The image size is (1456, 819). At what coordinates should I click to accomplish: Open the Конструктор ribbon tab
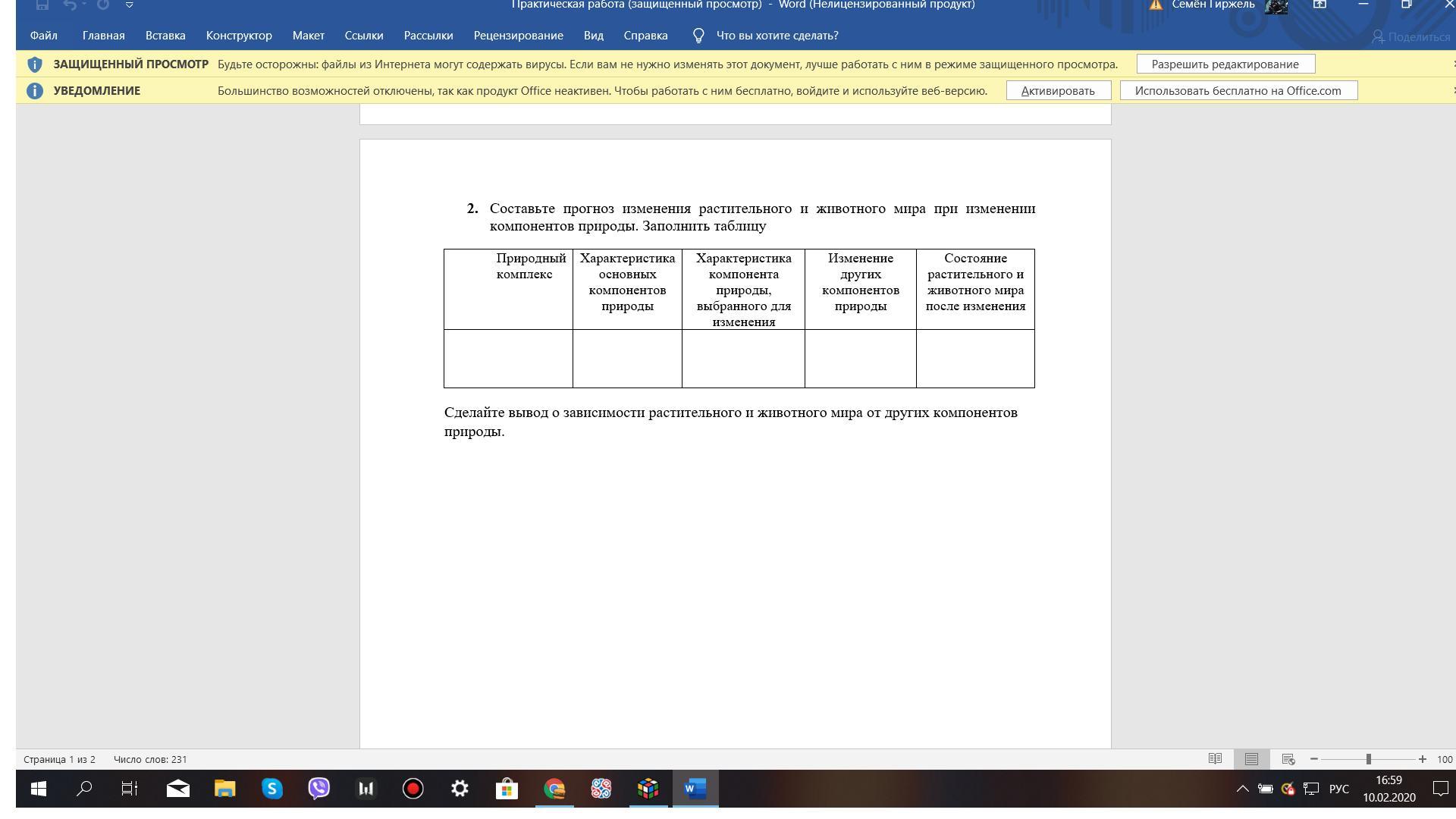[239, 36]
